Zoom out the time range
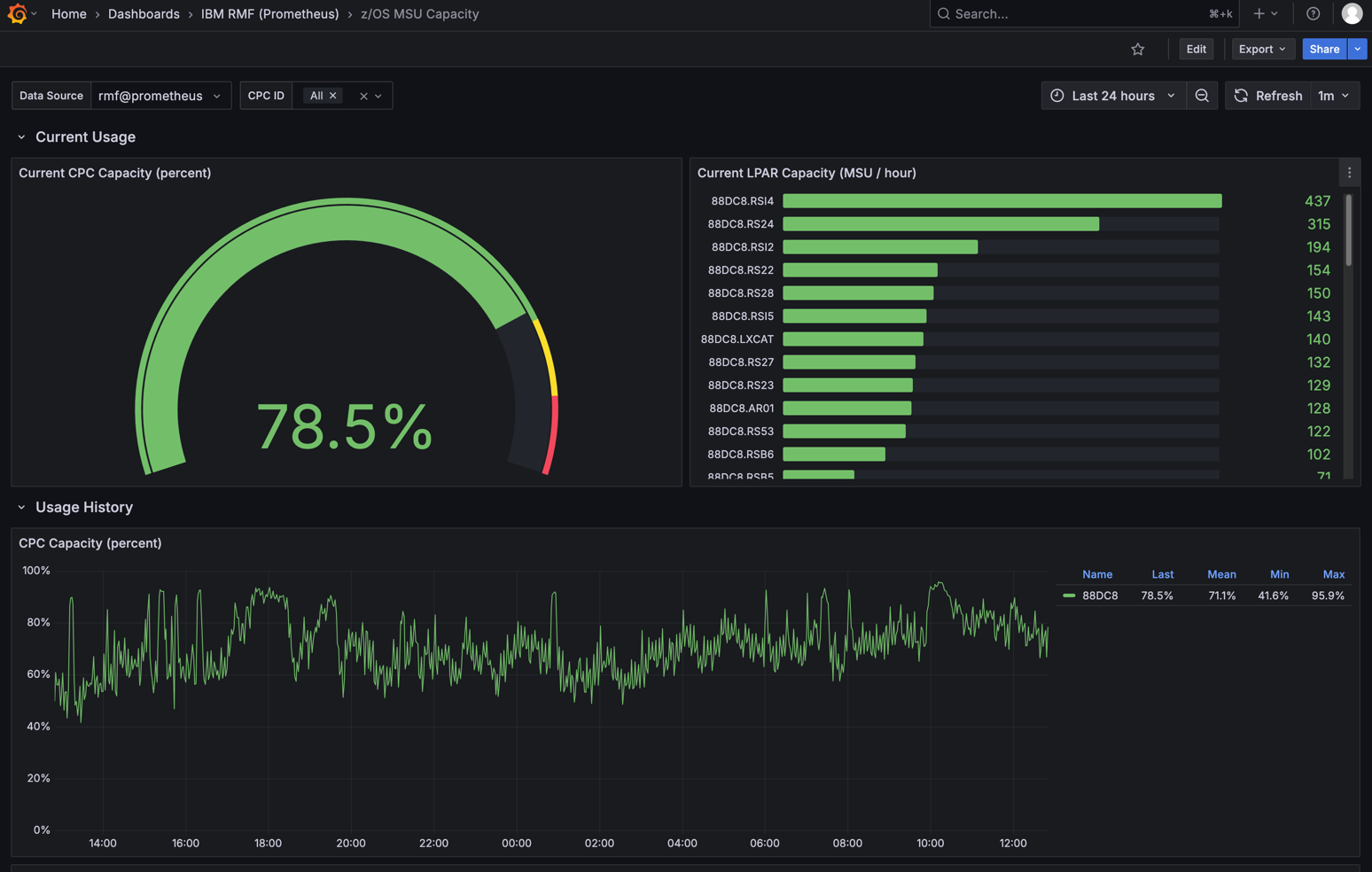 1202,96
